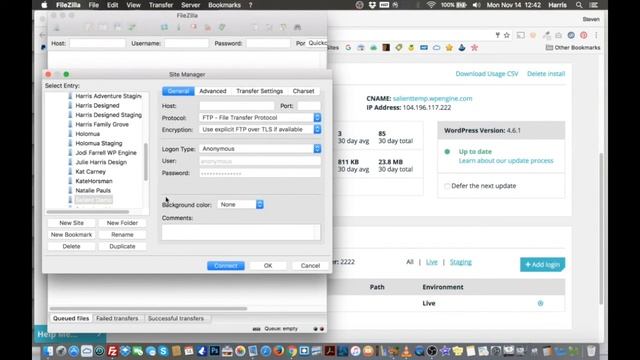Viewport: 640px width, 360px height.
Task: Switch to the General tab
Action: pyautogui.click(x=178, y=91)
